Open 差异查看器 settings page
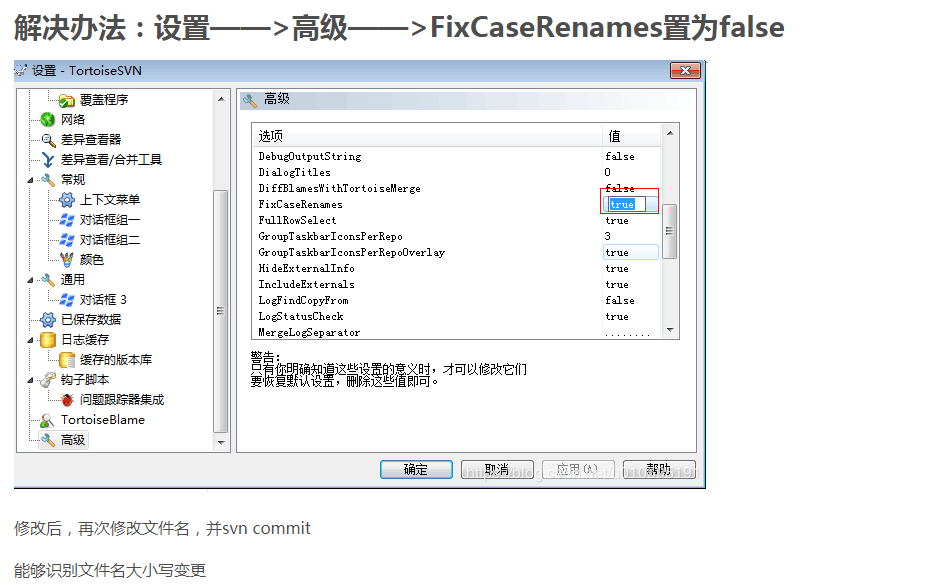This screenshot has height=585, width=937. (x=91, y=140)
